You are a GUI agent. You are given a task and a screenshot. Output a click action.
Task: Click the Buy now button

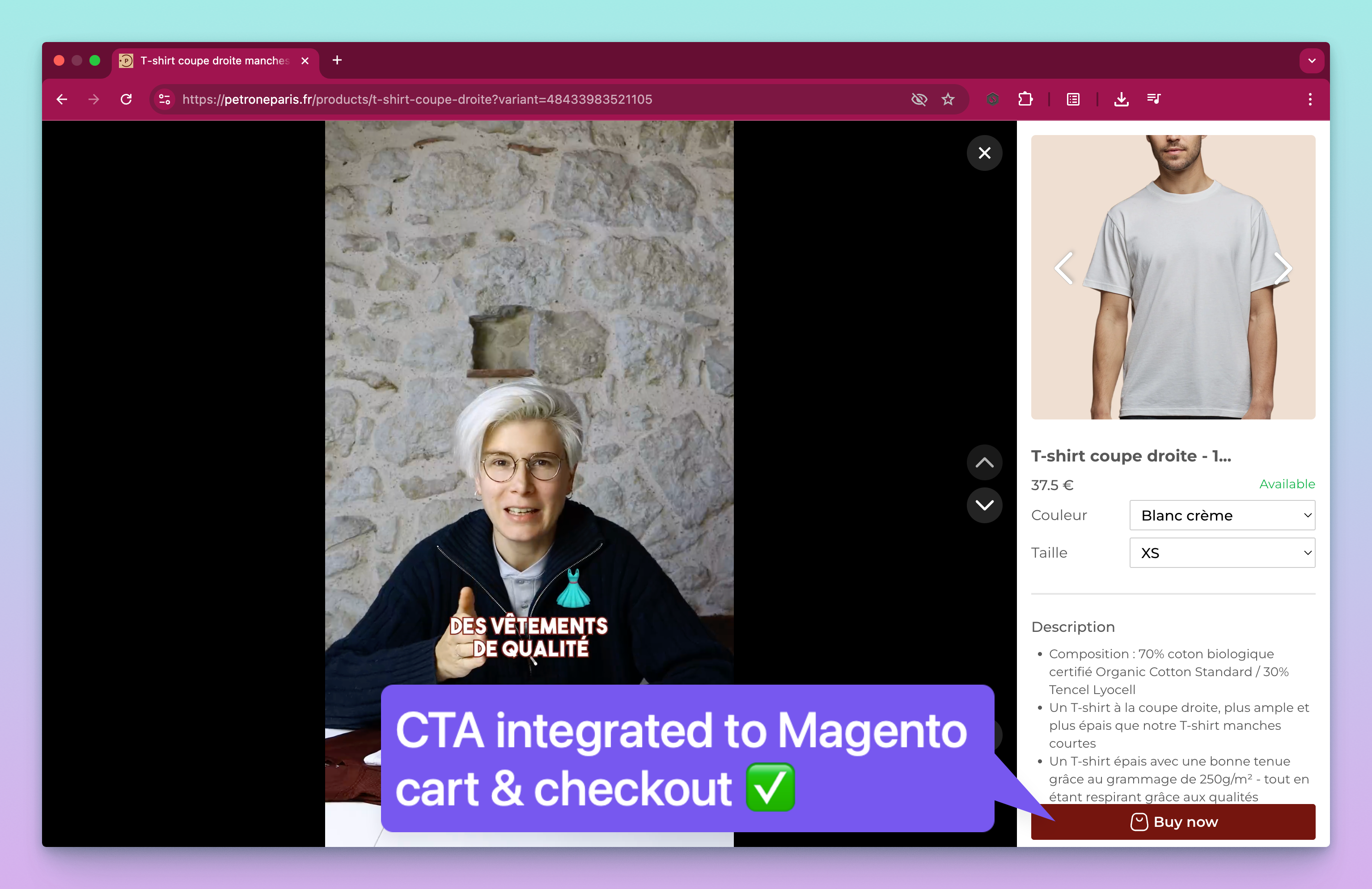coord(1173,821)
